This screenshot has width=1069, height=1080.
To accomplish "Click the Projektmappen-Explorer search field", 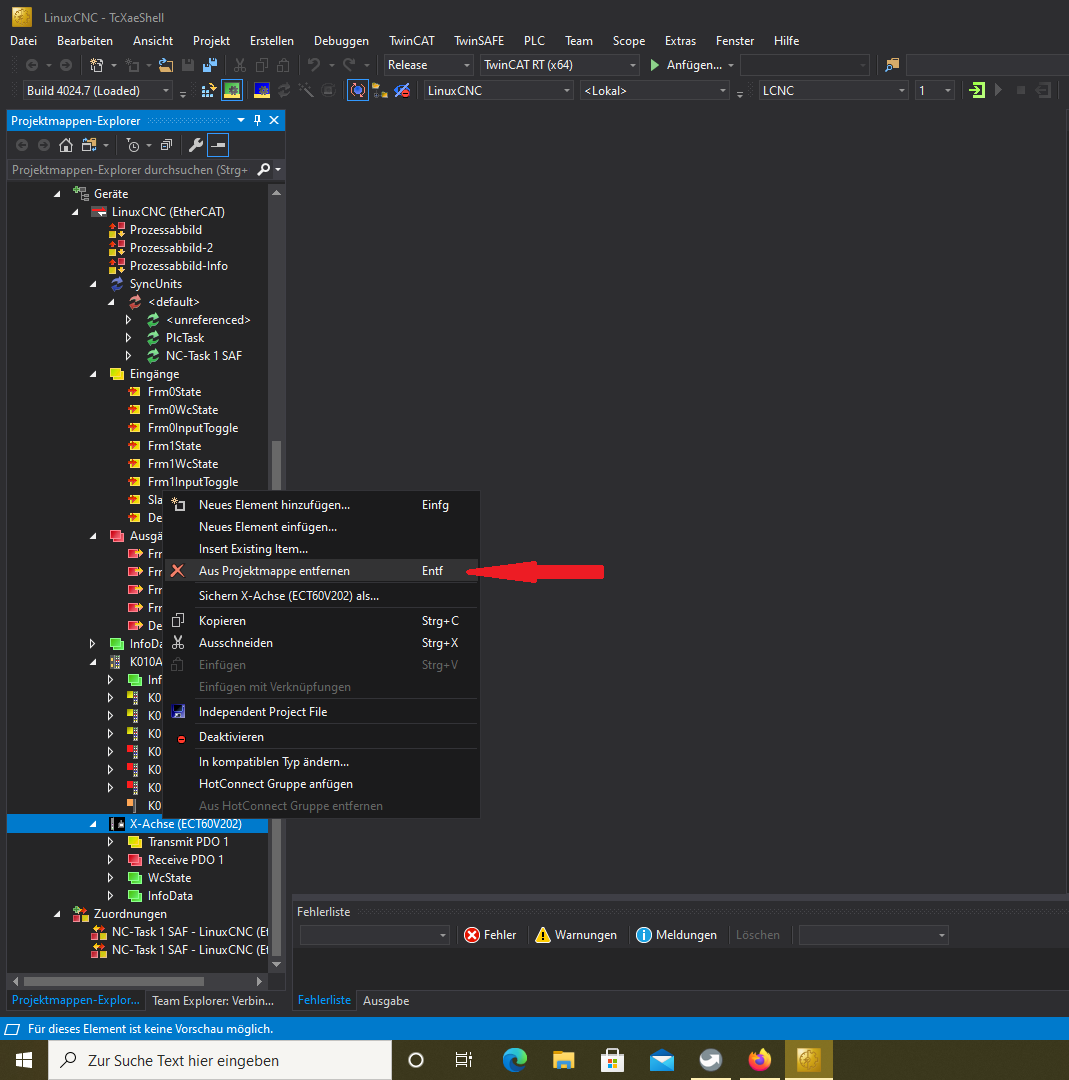I will point(131,169).
